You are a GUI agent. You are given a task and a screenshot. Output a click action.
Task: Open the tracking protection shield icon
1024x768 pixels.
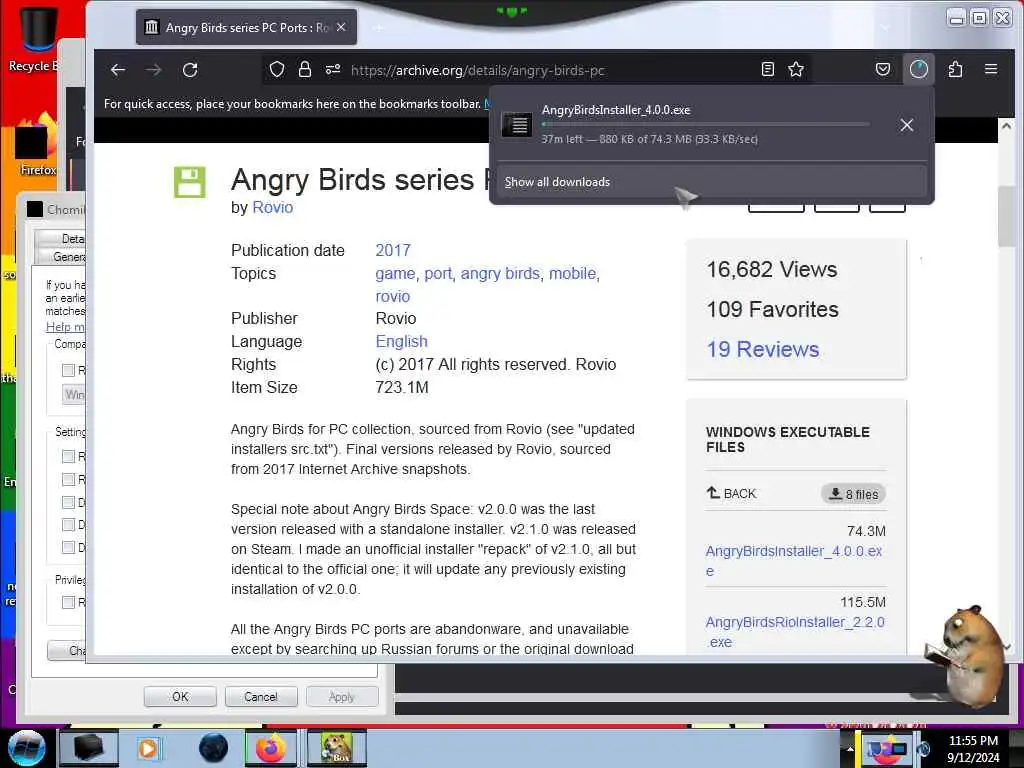(277, 69)
